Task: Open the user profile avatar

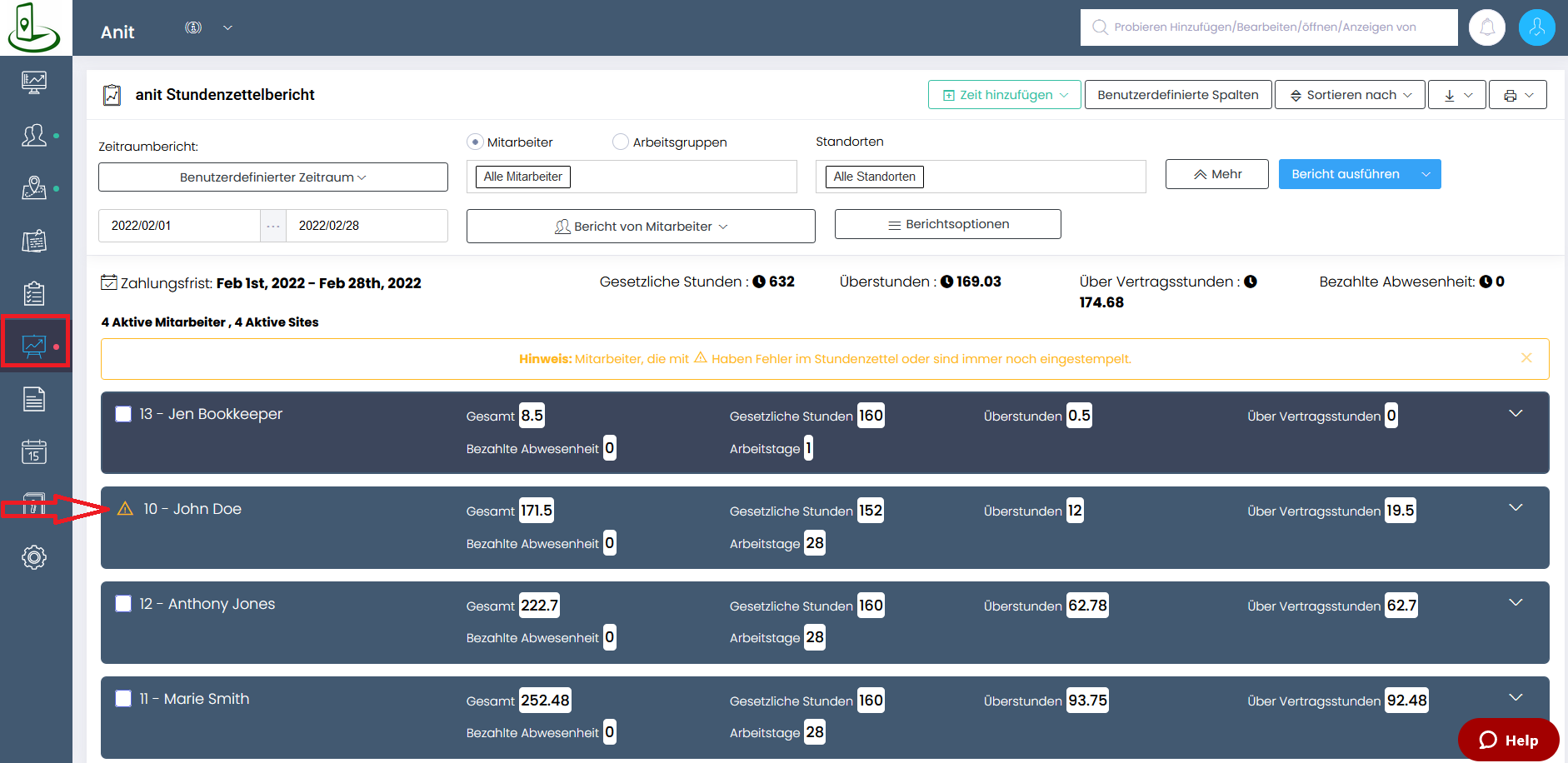Action: pos(1536,27)
